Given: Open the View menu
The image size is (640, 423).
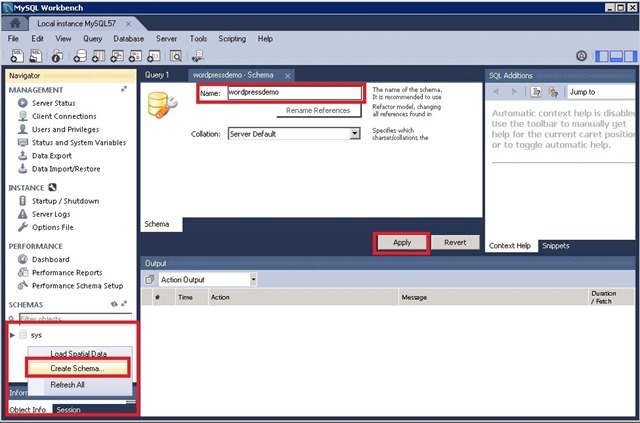Looking at the screenshot, I should tap(63, 38).
